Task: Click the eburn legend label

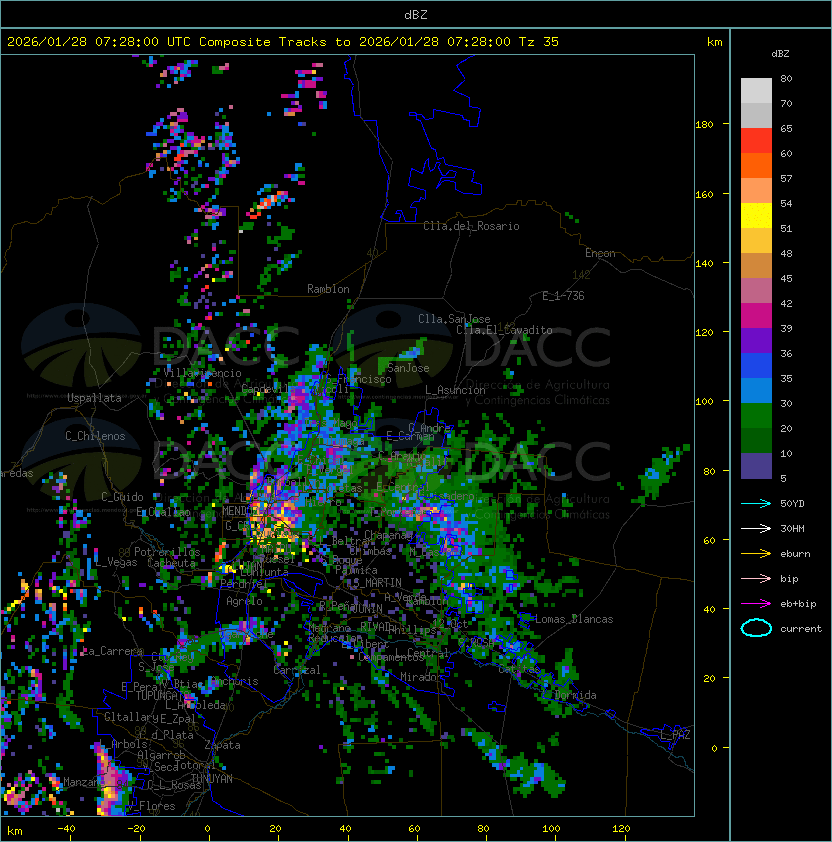Action: 795,554
